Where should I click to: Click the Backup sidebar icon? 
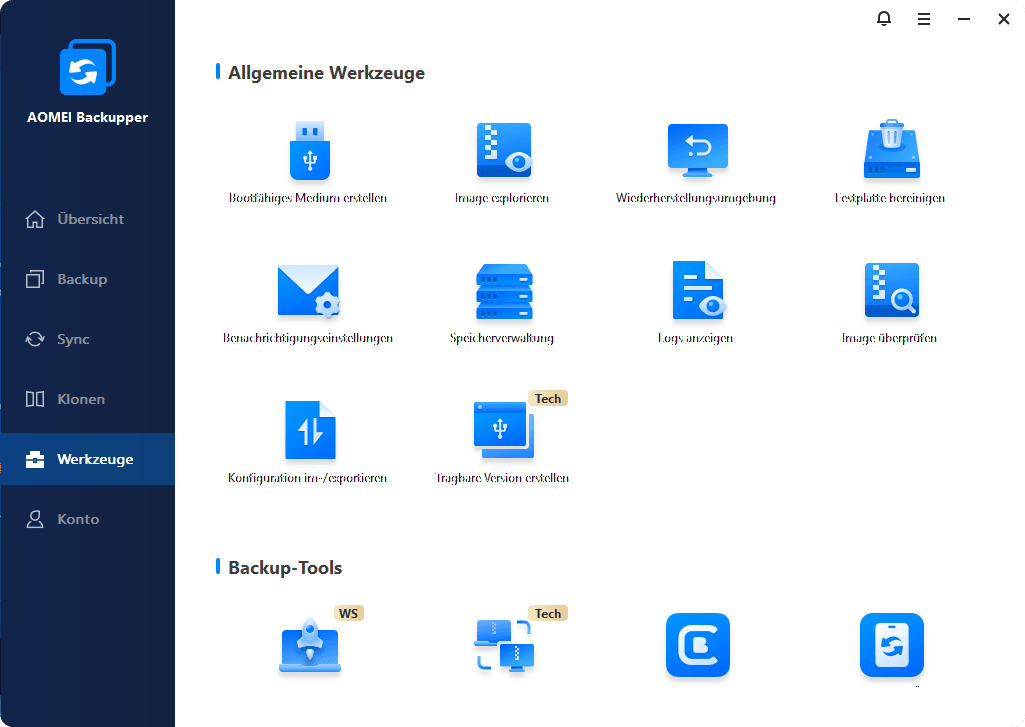click(35, 280)
